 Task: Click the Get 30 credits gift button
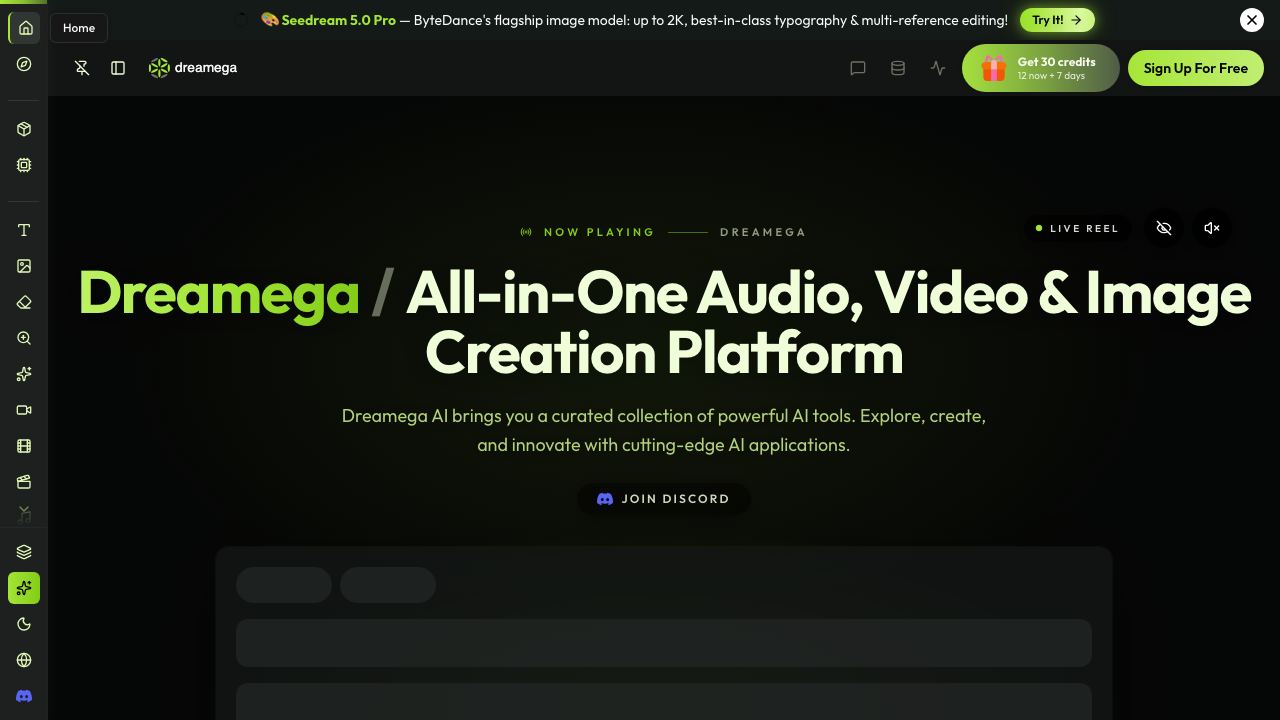[x=1041, y=68]
